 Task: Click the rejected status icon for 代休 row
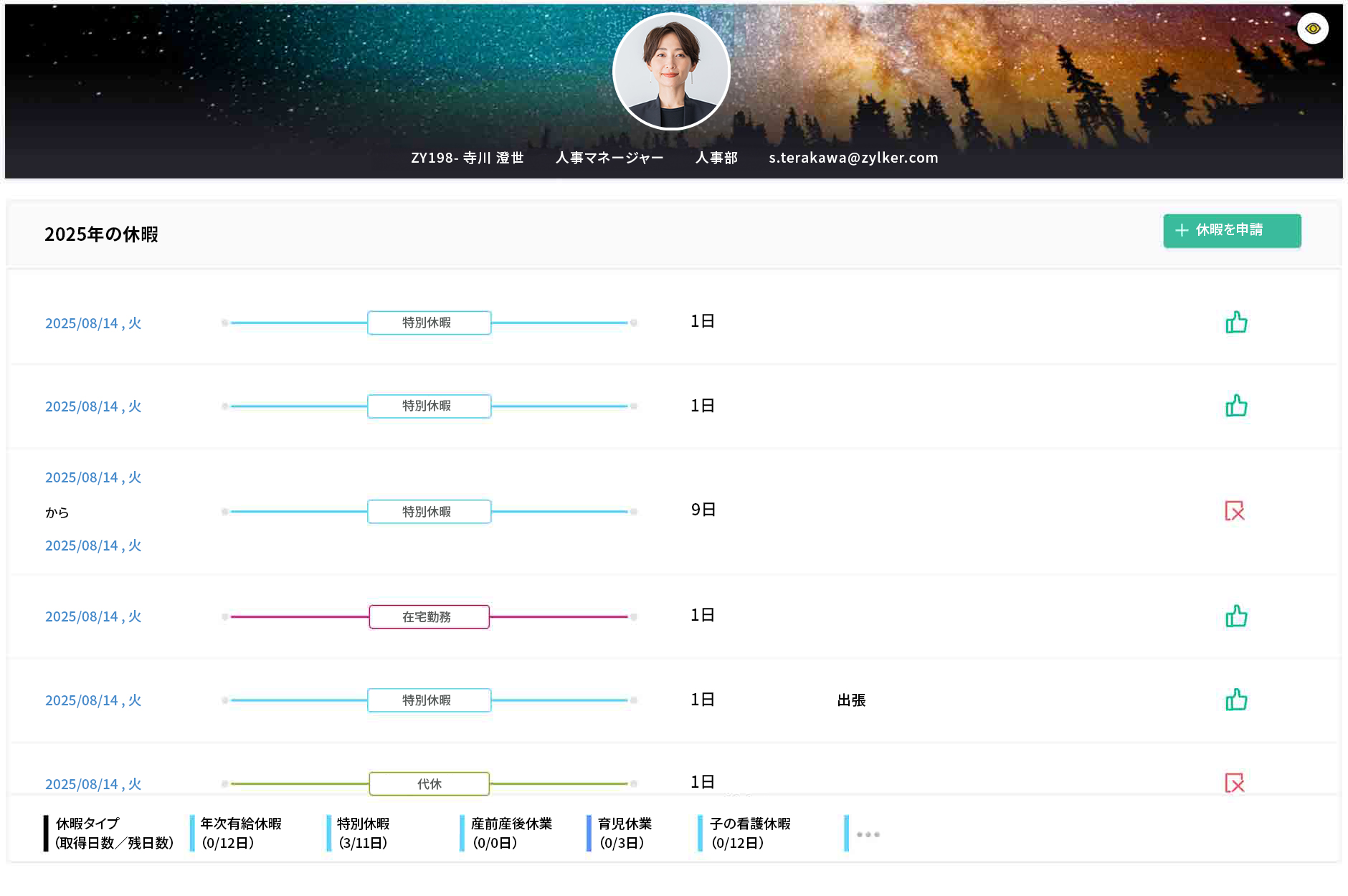point(1234,783)
